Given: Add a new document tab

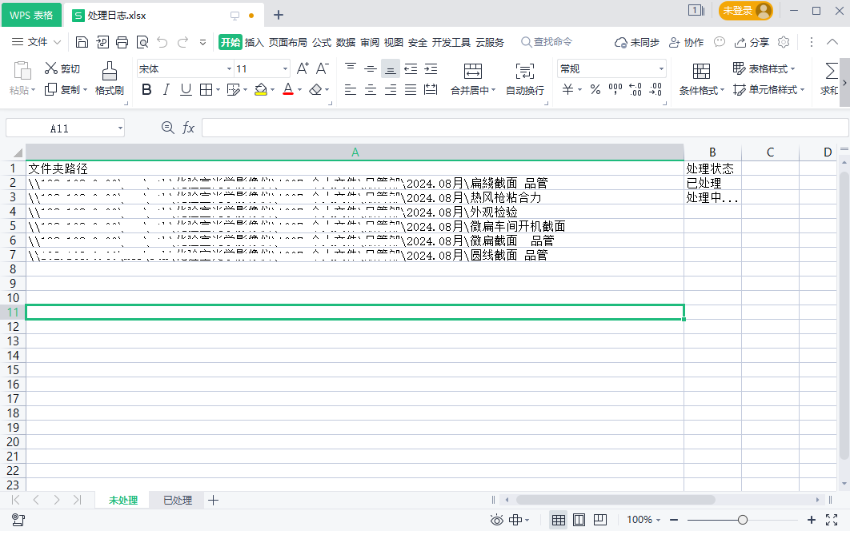Looking at the screenshot, I should 278,15.
